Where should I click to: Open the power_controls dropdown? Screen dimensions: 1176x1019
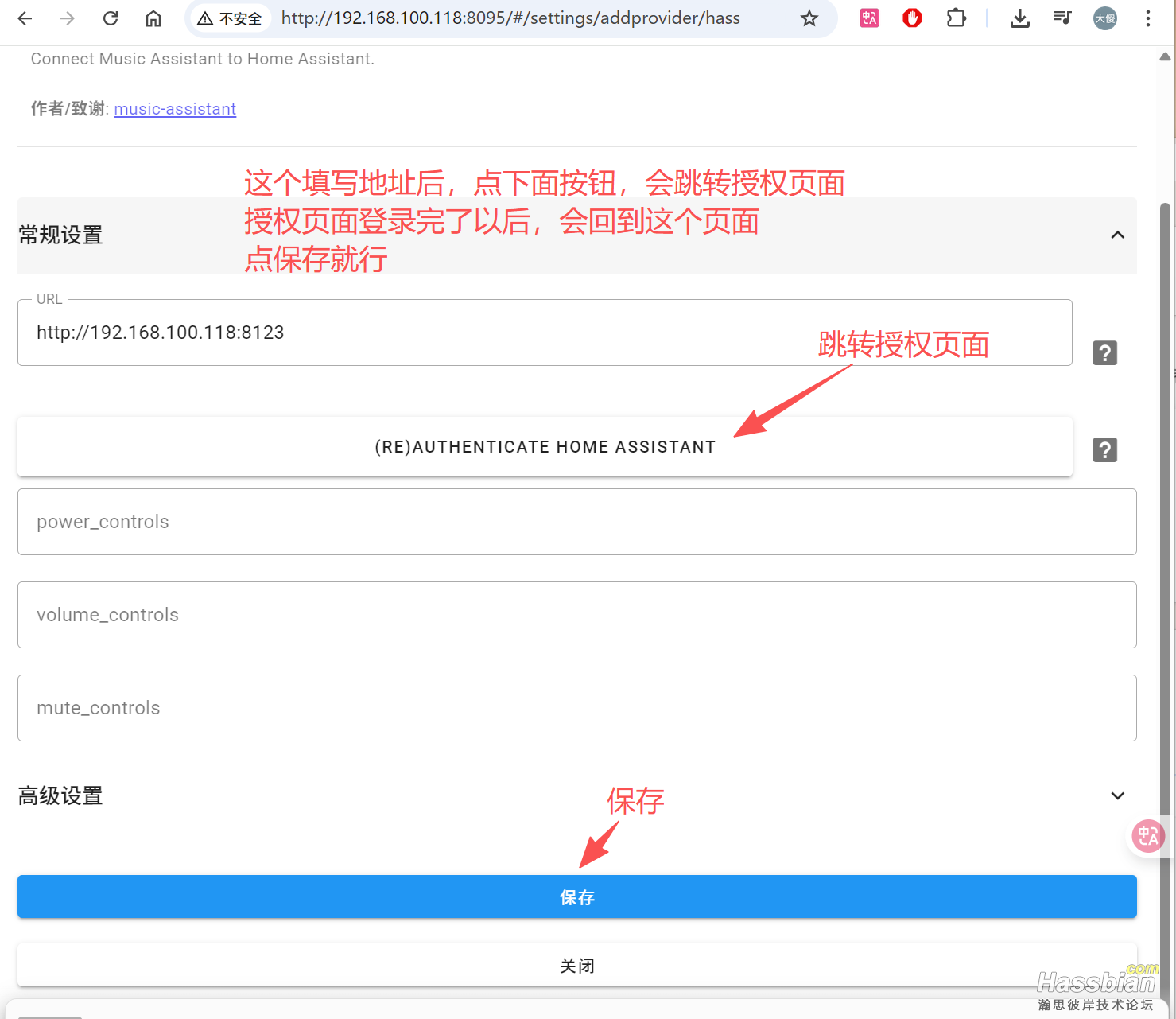[x=577, y=522]
